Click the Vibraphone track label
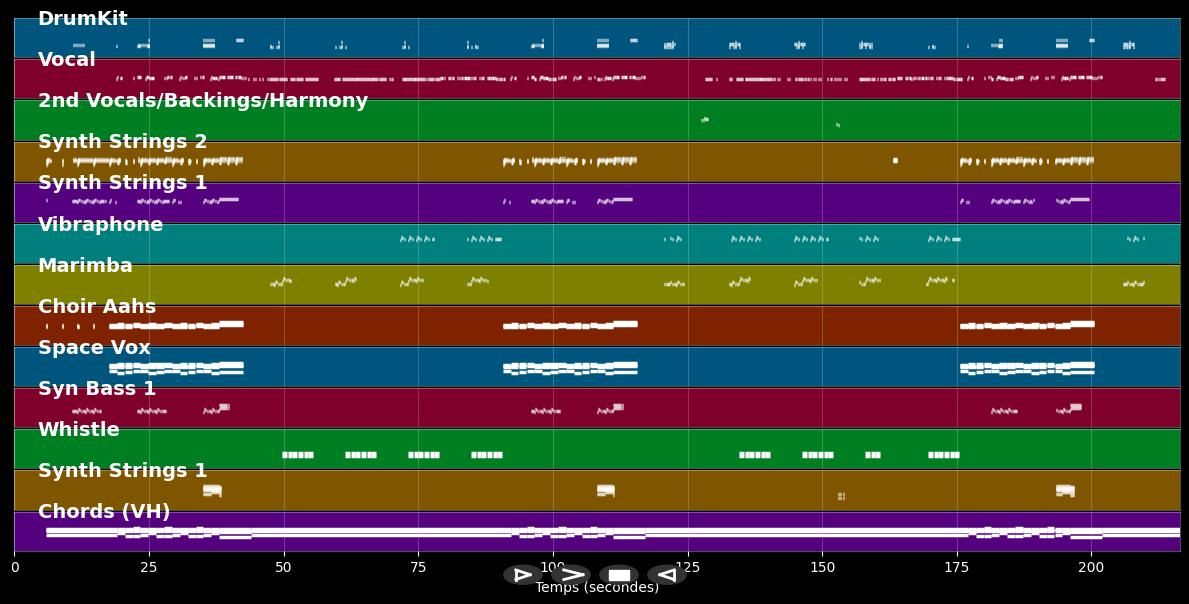1189x604 pixels. (100, 225)
